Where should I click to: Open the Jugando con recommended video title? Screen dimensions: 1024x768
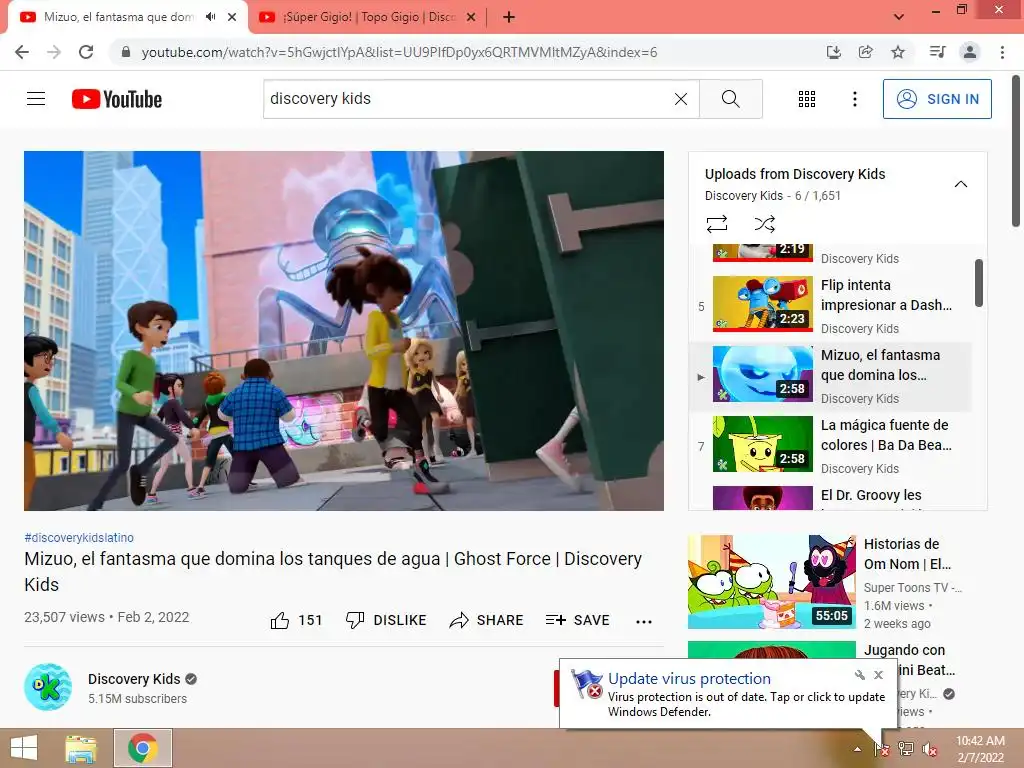(x=909, y=660)
